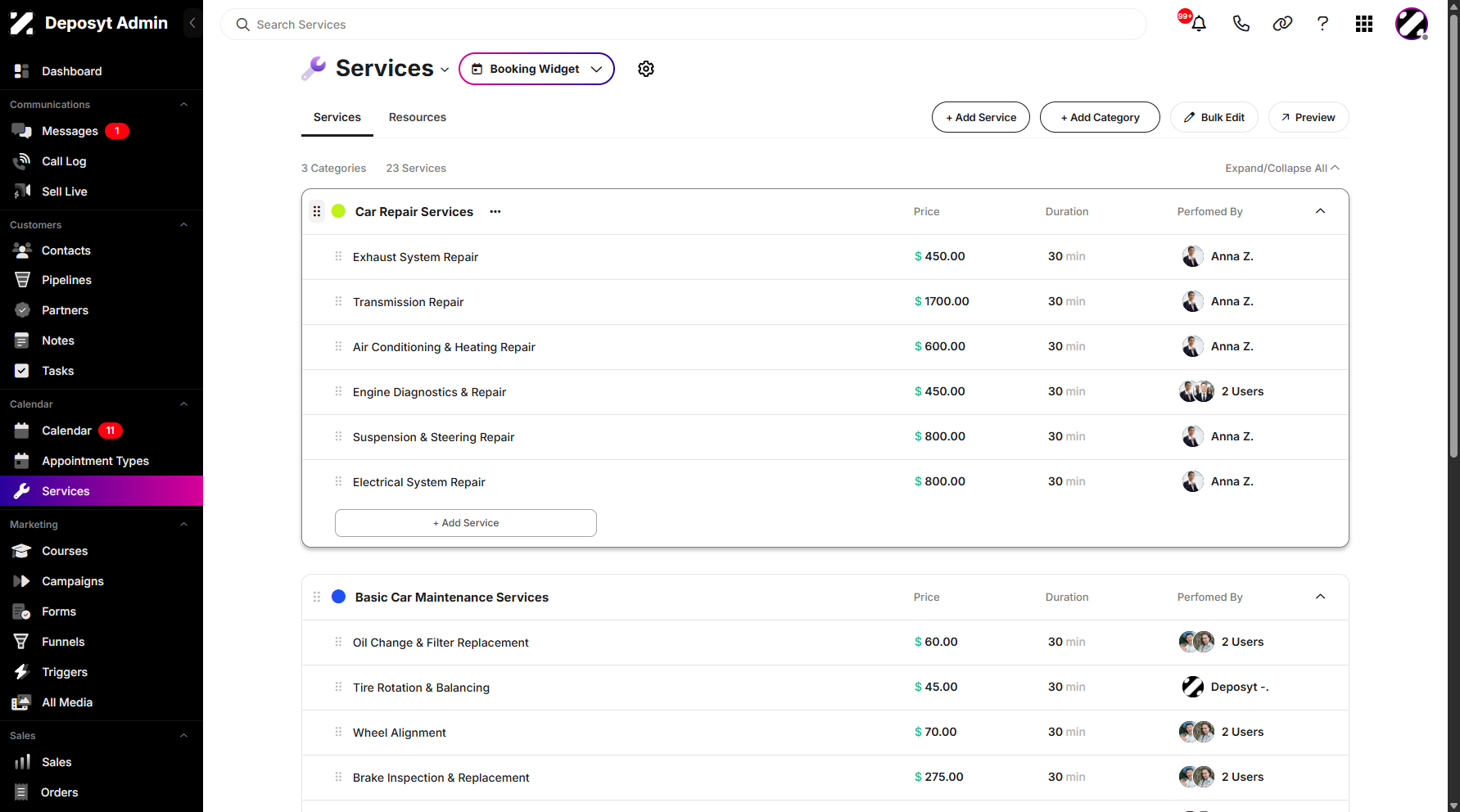Open Car Repair Services options ellipsis
The height and width of the screenshot is (812, 1460).
point(495,211)
